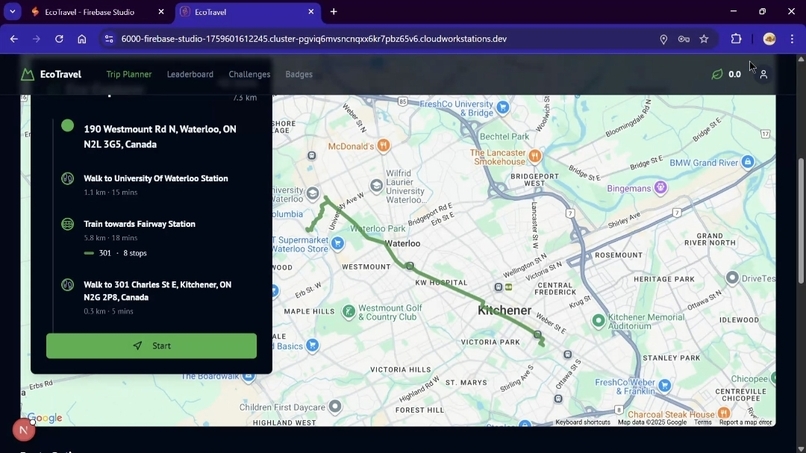Click the EcoTravel mountain logo icon
The height and width of the screenshot is (453, 806).
[27, 75]
